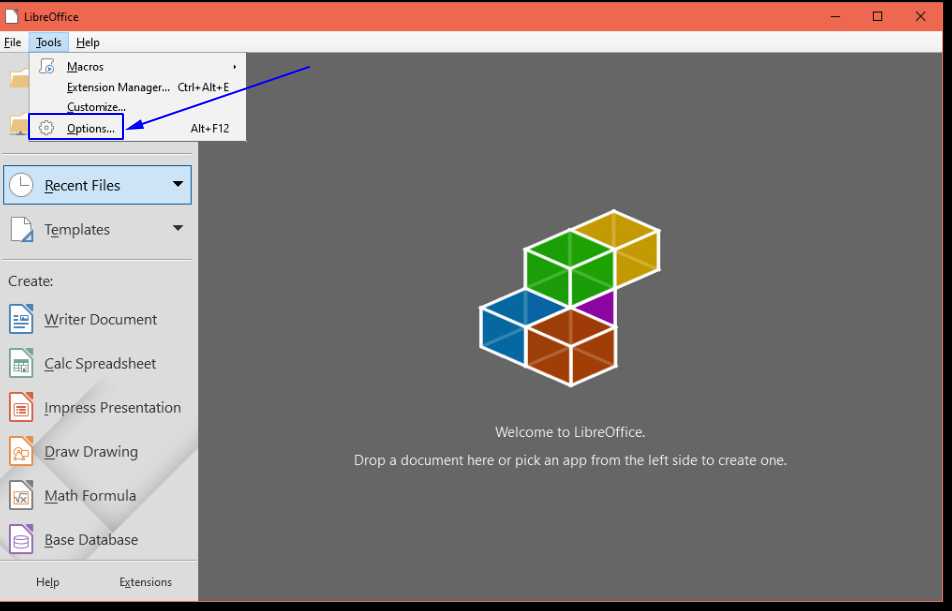Click the Draw Drawing icon

click(x=21, y=451)
